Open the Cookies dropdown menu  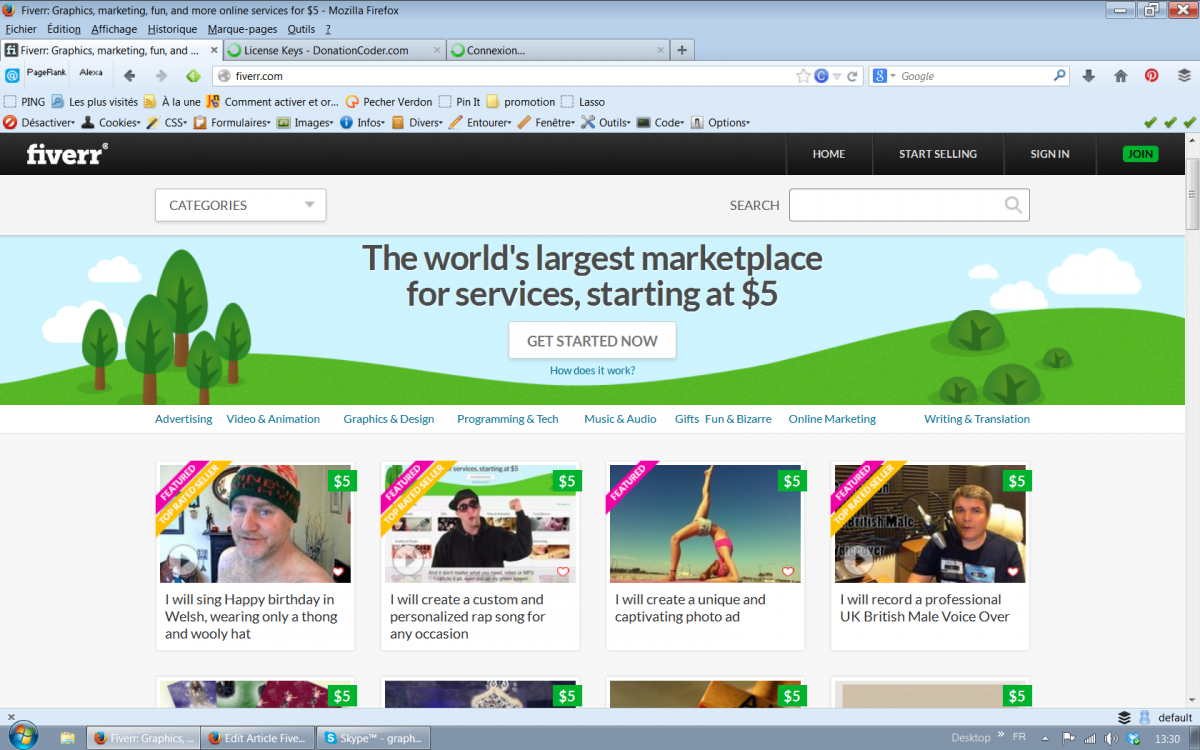[x=112, y=123]
